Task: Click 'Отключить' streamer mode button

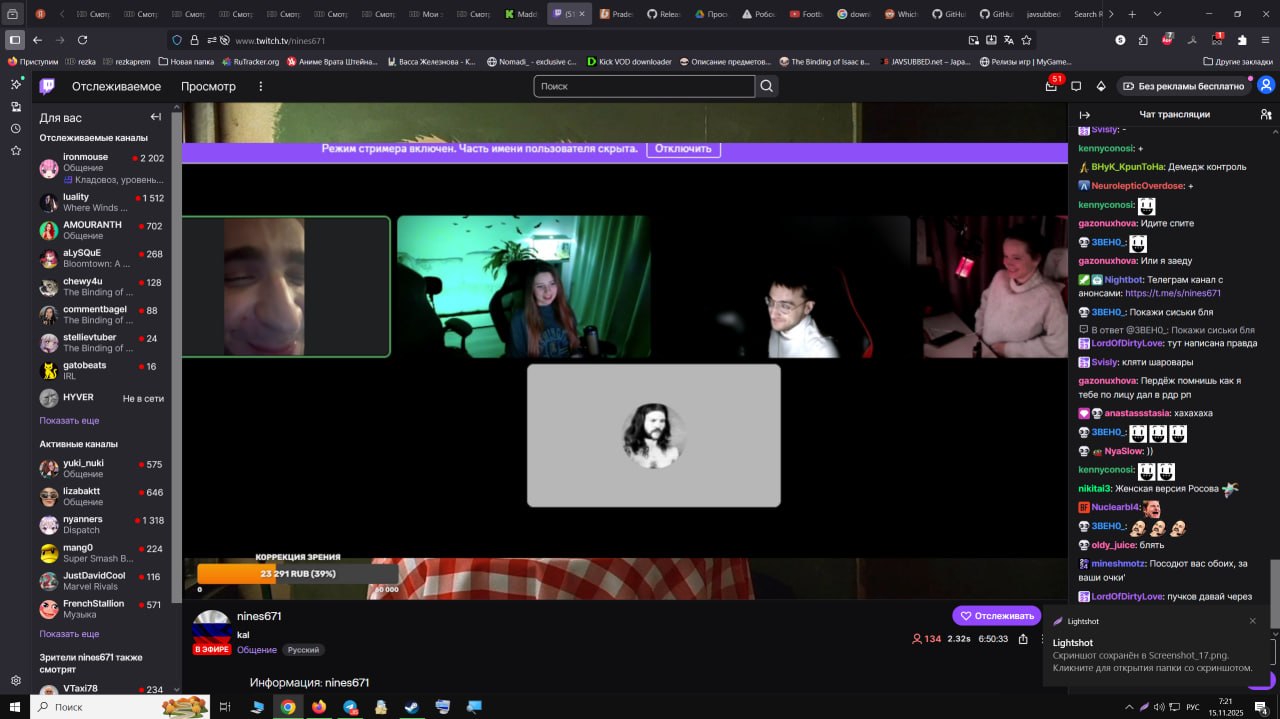Action: (683, 148)
